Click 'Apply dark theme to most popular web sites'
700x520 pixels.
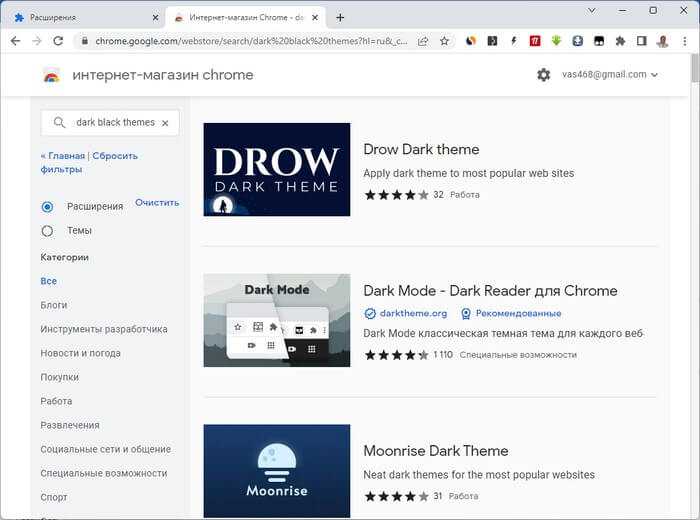(x=469, y=173)
